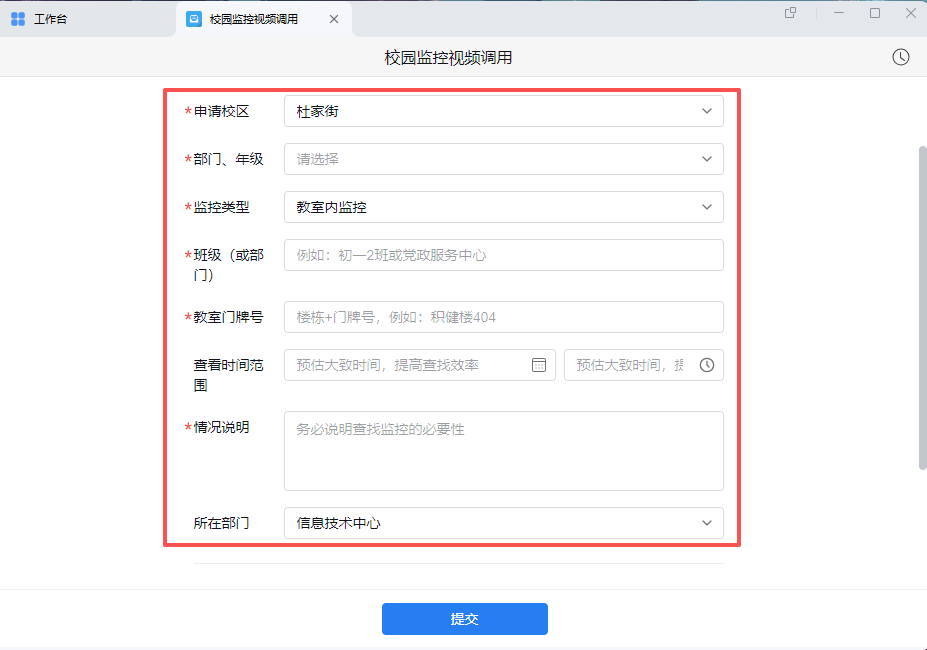The image size is (927, 650).
Task: Open the history clock icon in header
Action: (901, 57)
